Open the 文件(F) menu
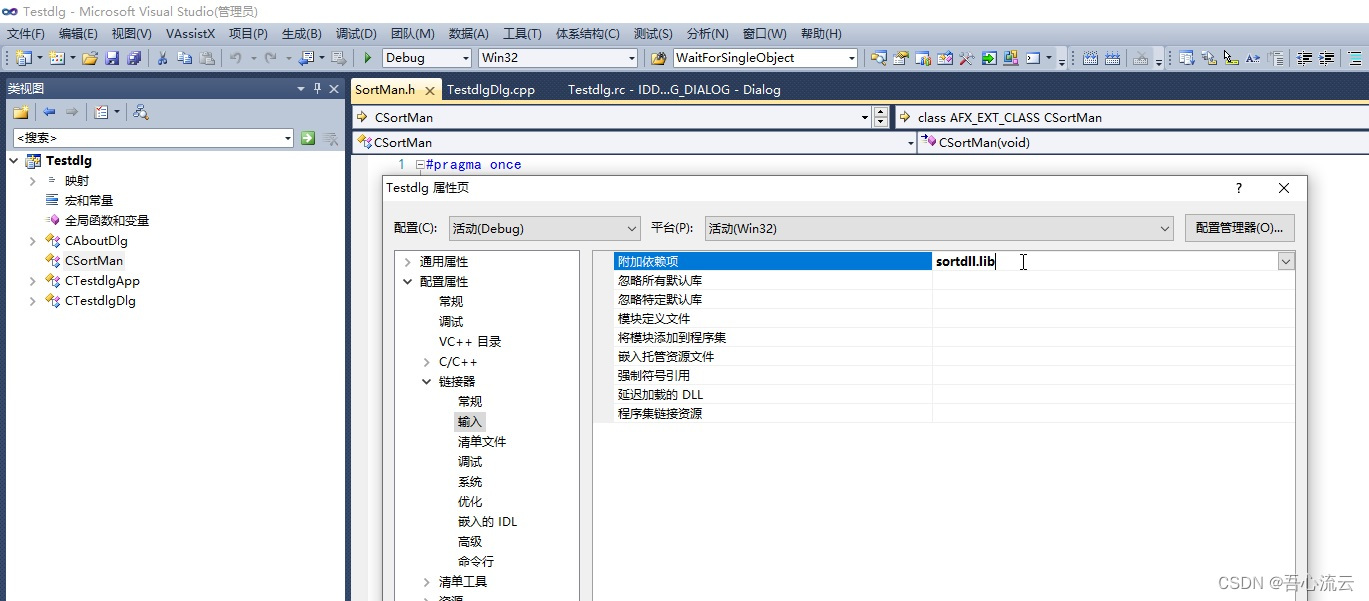 click(x=26, y=34)
